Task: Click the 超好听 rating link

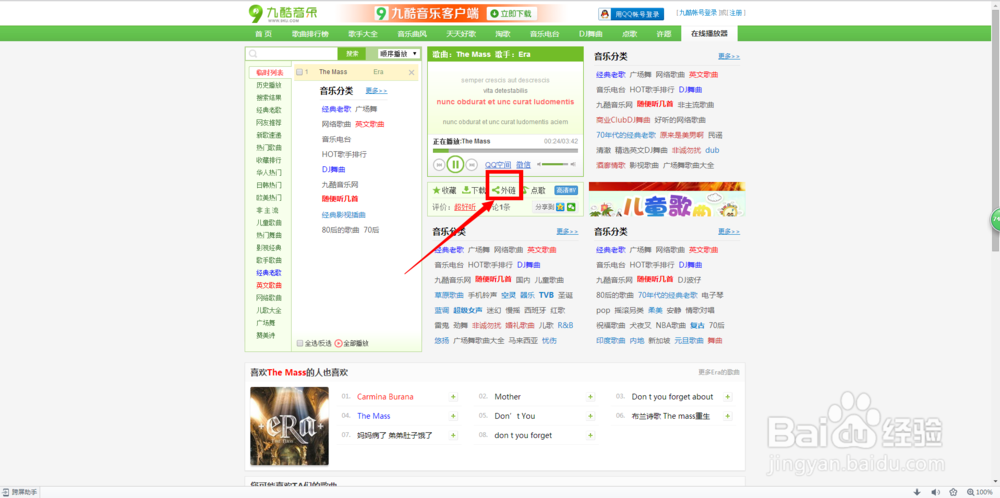Action: [465, 207]
